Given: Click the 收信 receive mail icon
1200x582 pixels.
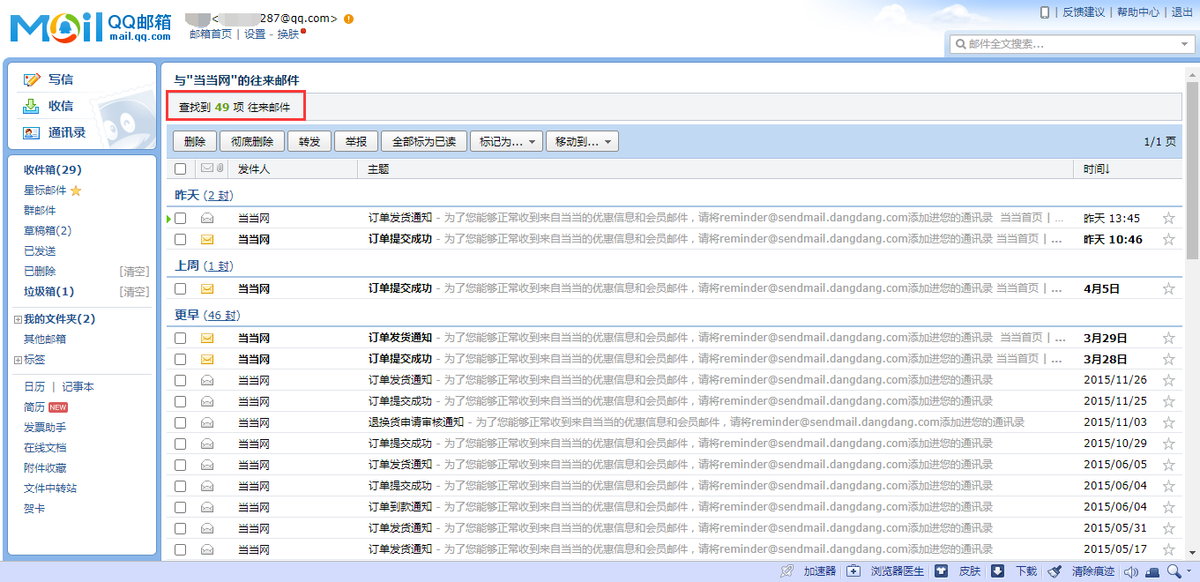Looking at the screenshot, I should (x=32, y=106).
